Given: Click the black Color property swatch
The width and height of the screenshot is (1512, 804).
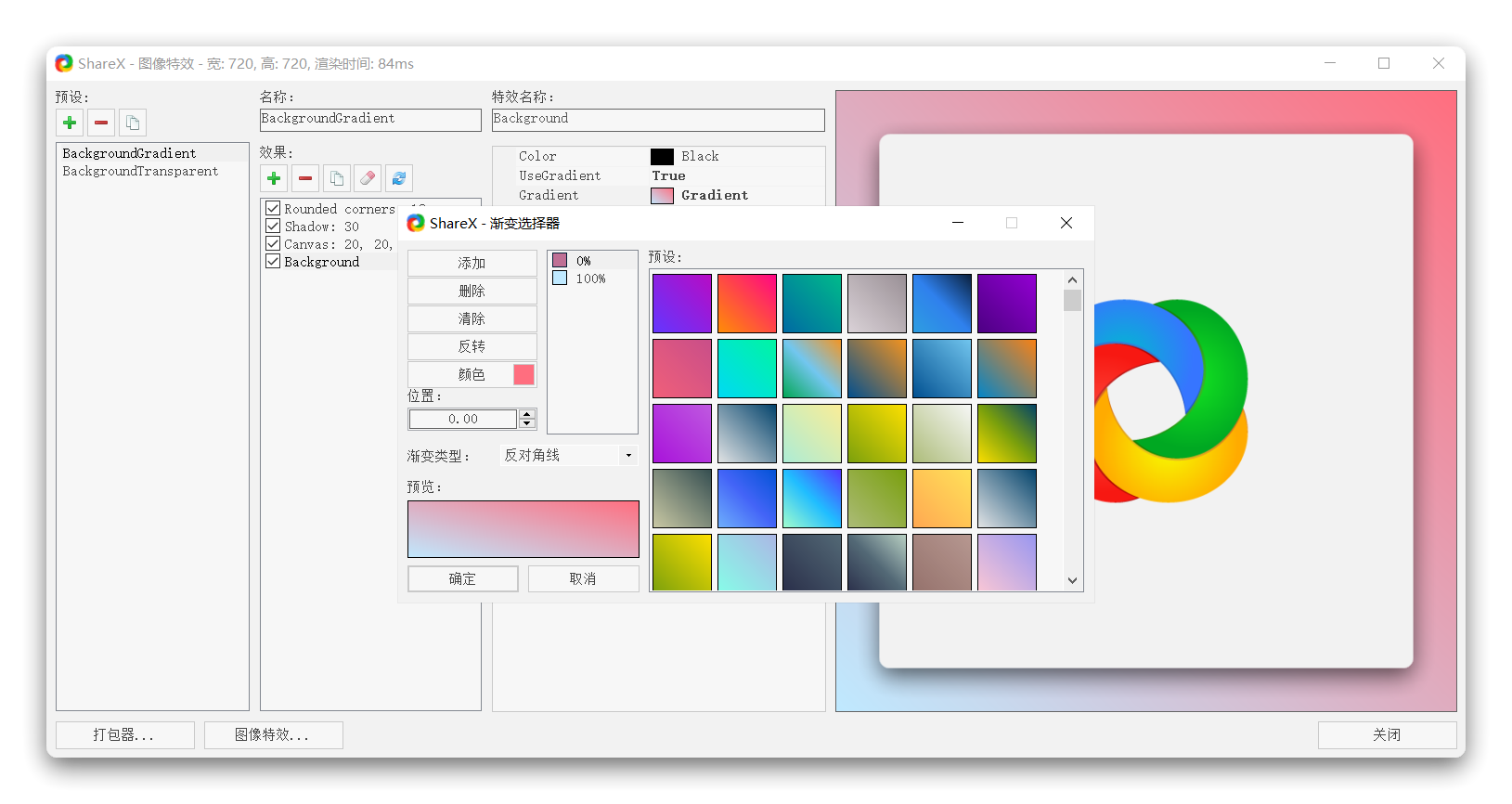Looking at the screenshot, I should point(662,156).
